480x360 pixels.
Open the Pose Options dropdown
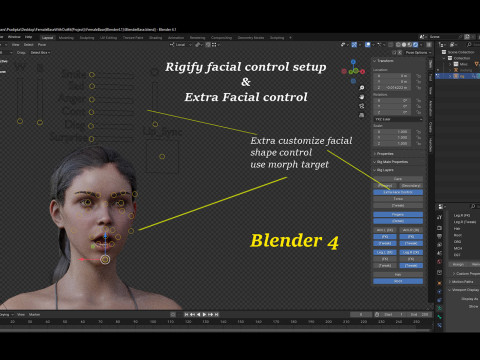[x=418, y=53]
